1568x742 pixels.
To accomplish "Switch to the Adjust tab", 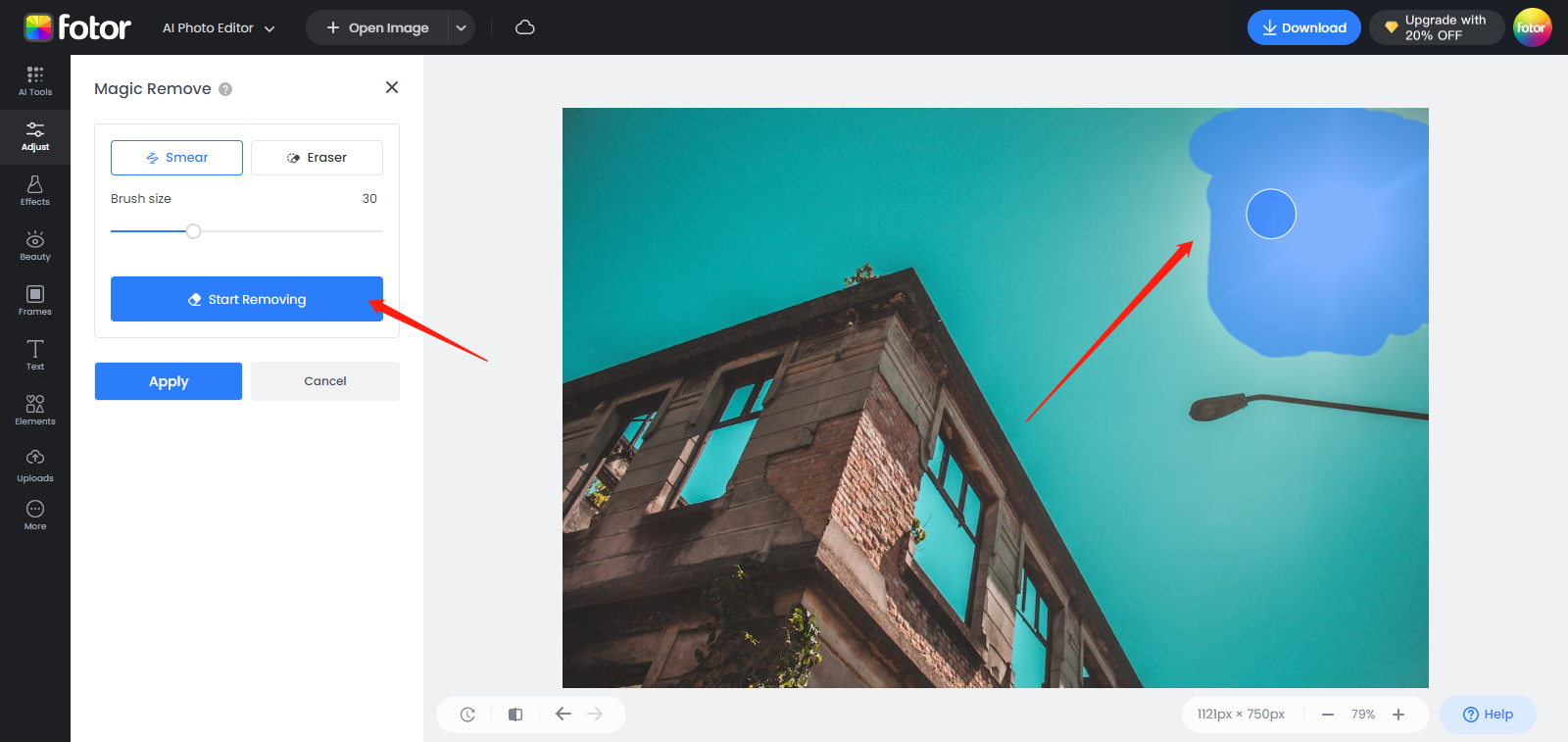I will pyautogui.click(x=35, y=136).
